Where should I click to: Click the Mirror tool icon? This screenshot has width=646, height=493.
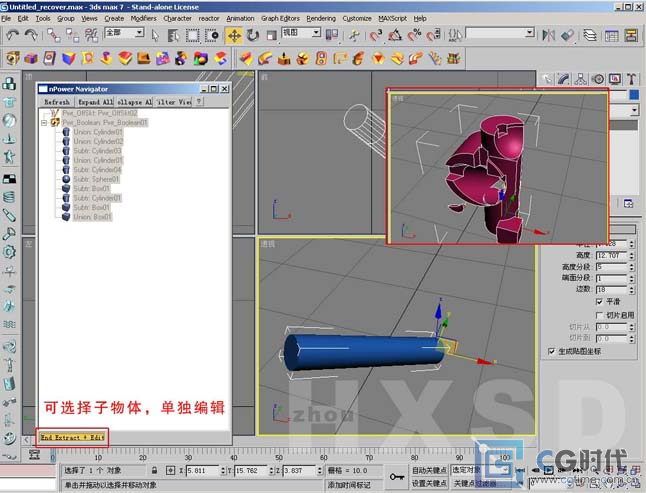[x=548, y=35]
